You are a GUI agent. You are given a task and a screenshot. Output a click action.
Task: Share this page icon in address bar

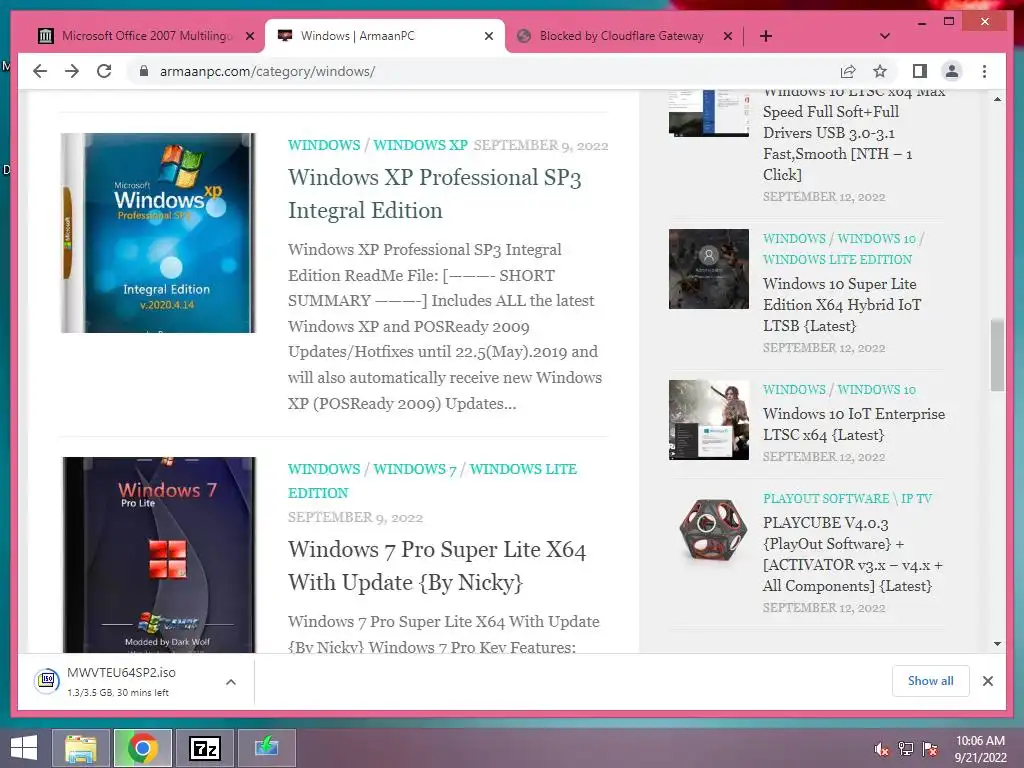[848, 71]
